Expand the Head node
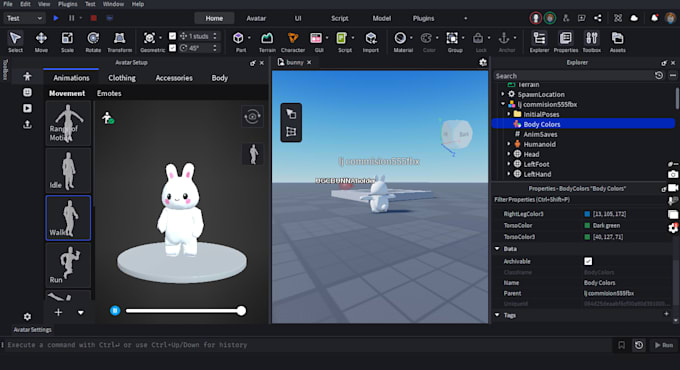The width and height of the screenshot is (680, 370). [509, 154]
